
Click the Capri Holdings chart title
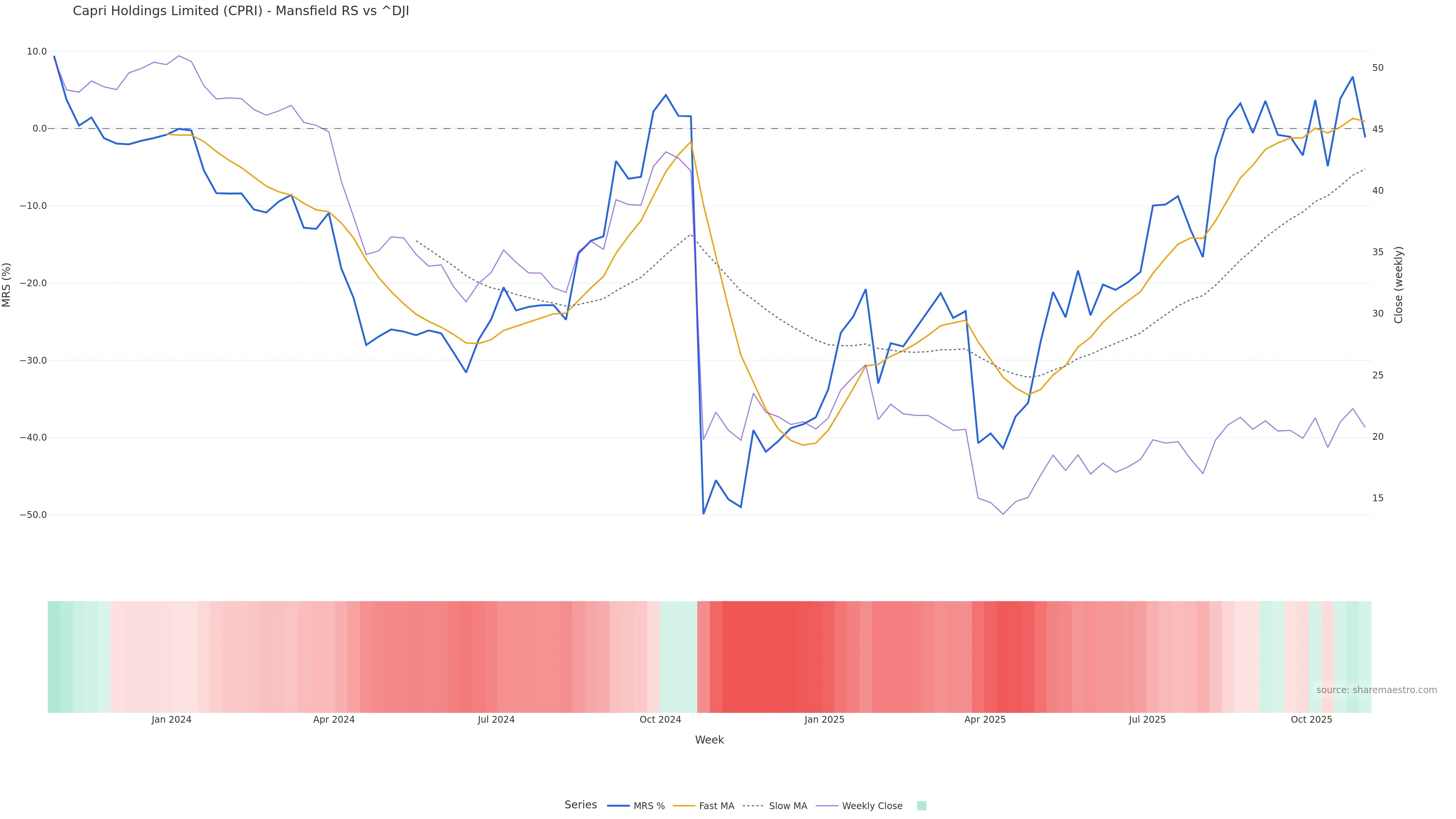click(241, 11)
